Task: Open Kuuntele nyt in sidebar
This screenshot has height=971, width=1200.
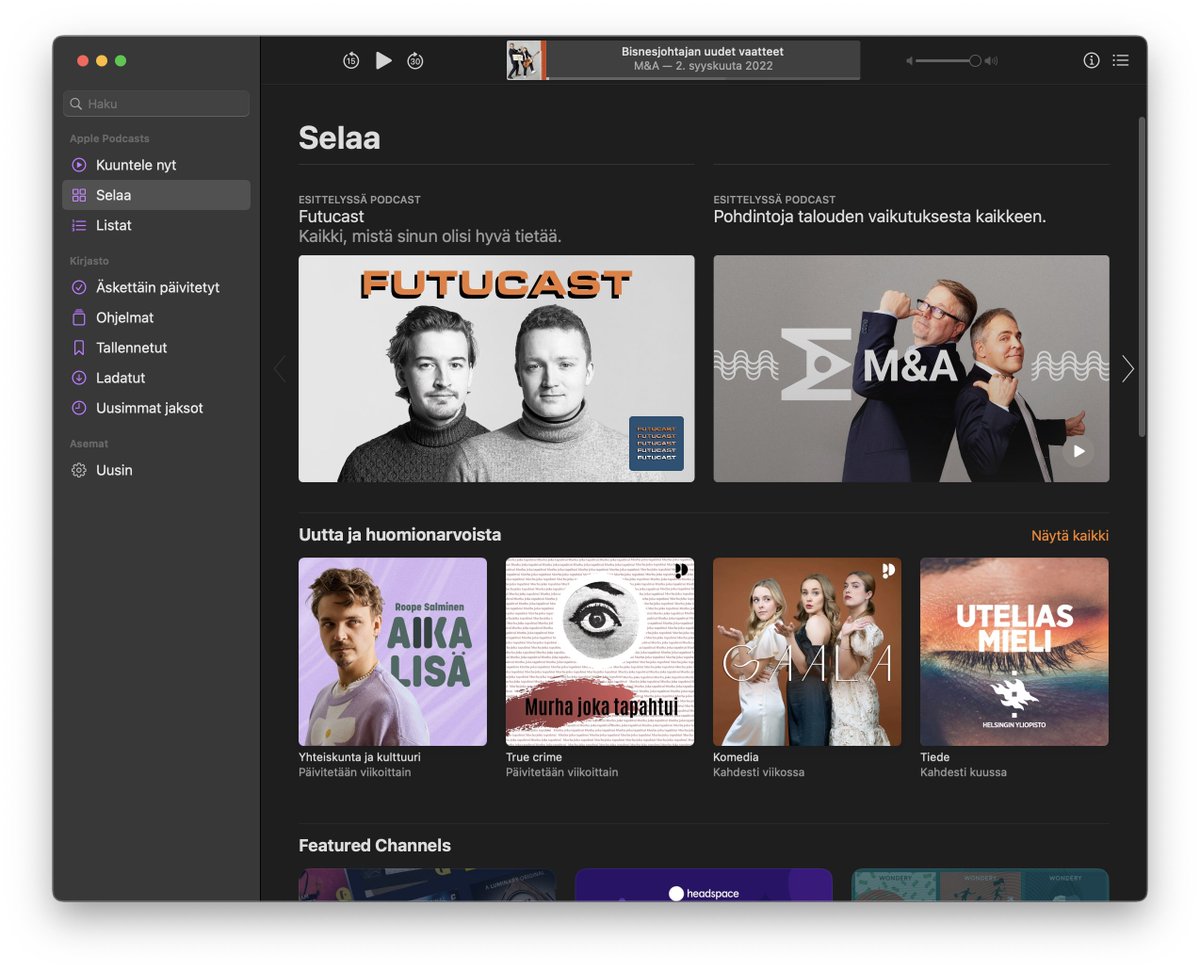Action: 156,165
